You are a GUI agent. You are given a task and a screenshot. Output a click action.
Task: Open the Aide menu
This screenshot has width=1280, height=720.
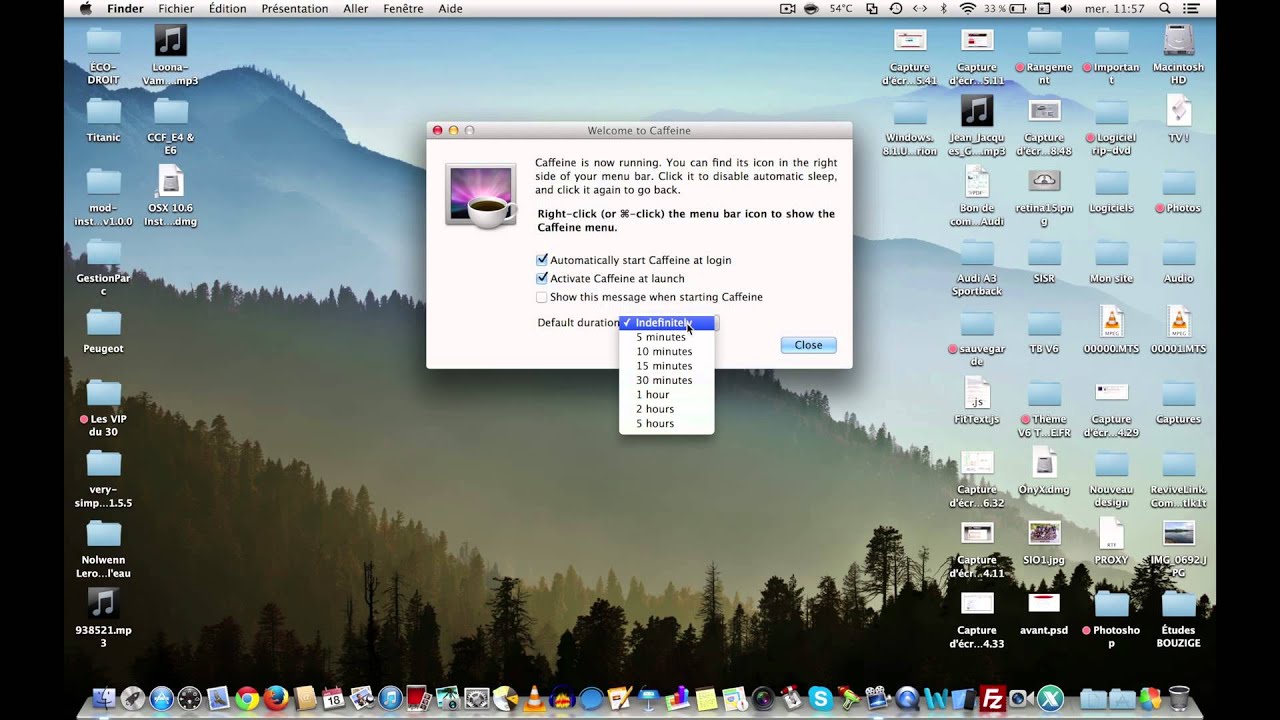point(451,8)
